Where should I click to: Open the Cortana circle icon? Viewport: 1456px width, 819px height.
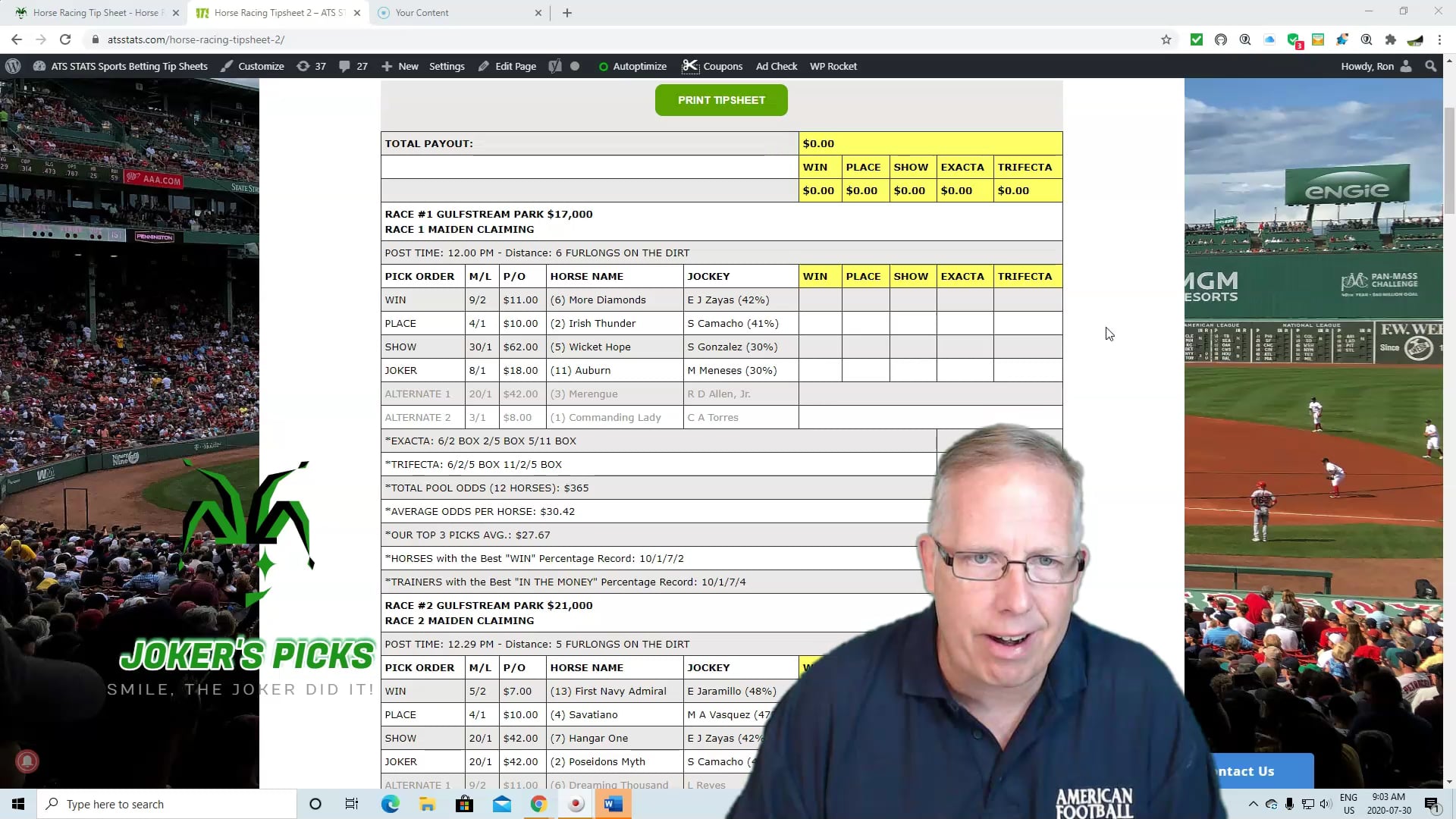click(315, 804)
